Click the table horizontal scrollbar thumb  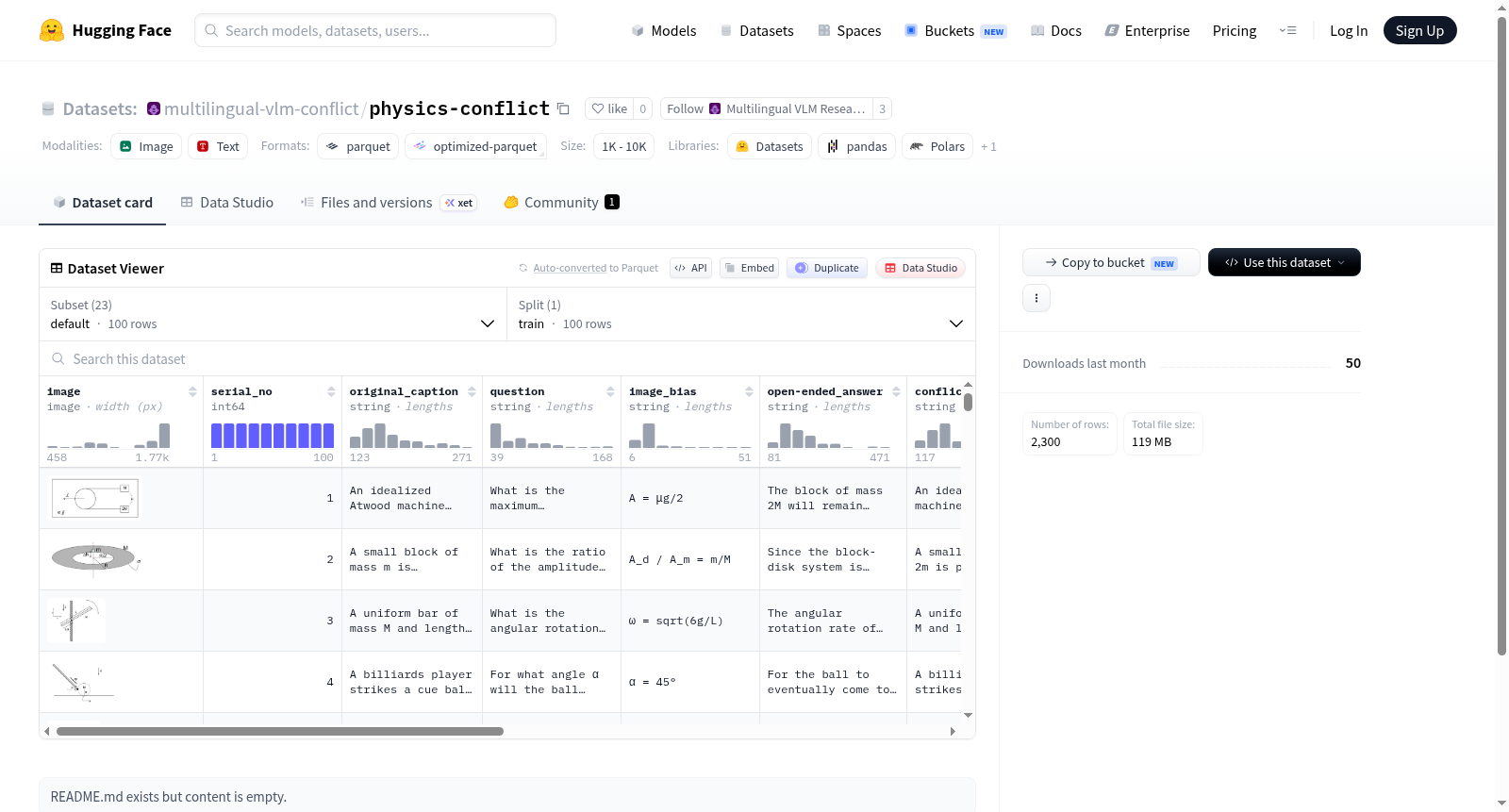click(280, 731)
